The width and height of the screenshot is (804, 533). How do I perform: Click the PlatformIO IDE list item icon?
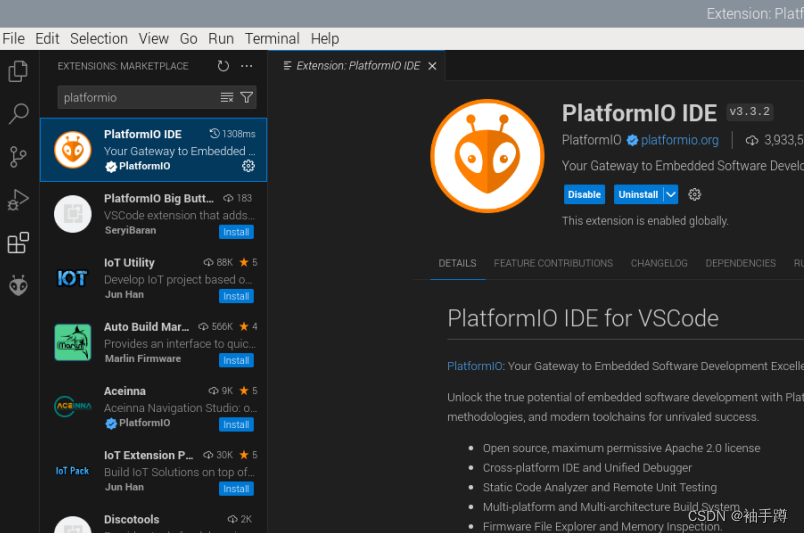point(73,149)
